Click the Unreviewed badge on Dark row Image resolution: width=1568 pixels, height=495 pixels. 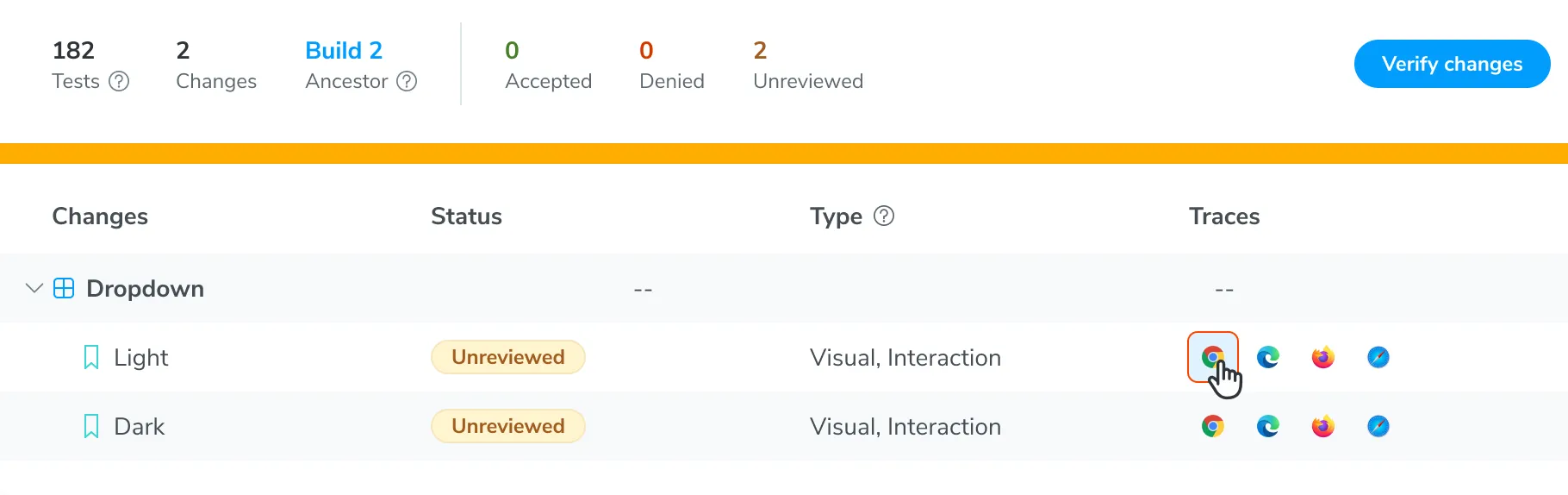(507, 426)
